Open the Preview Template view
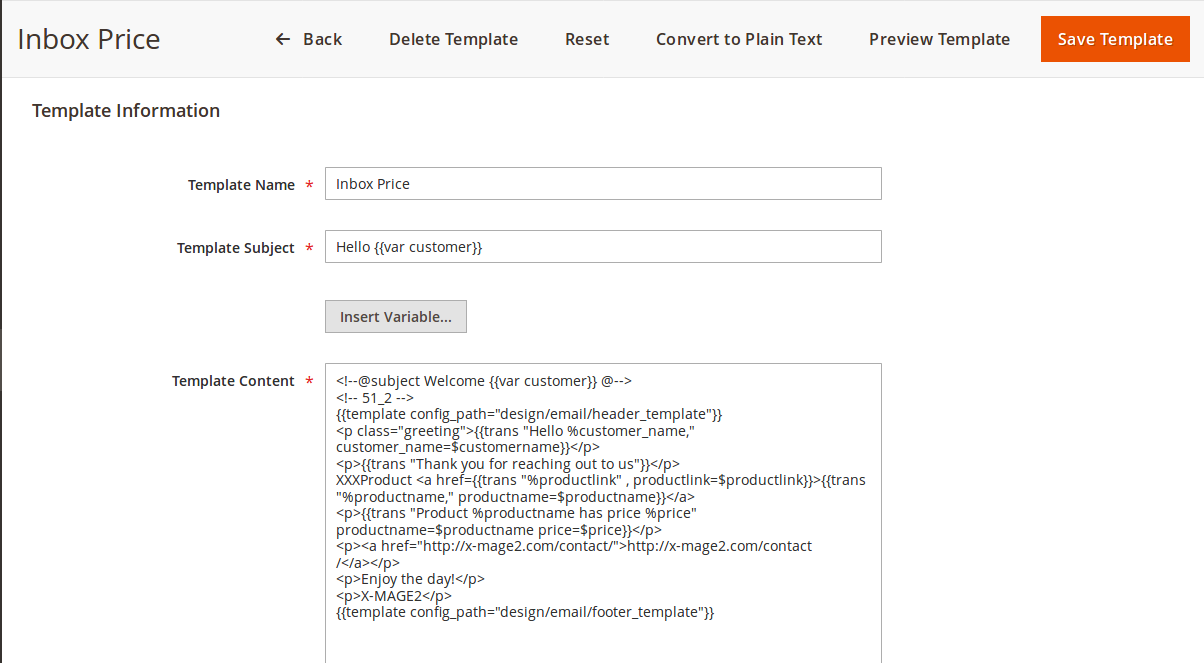Screen dimensions: 1204x663 (x=939, y=40)
